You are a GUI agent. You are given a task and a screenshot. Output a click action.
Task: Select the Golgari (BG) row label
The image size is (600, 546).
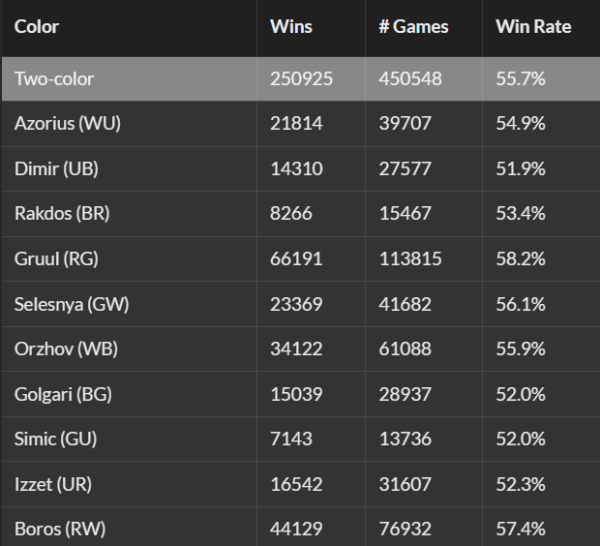pos(66,394)
